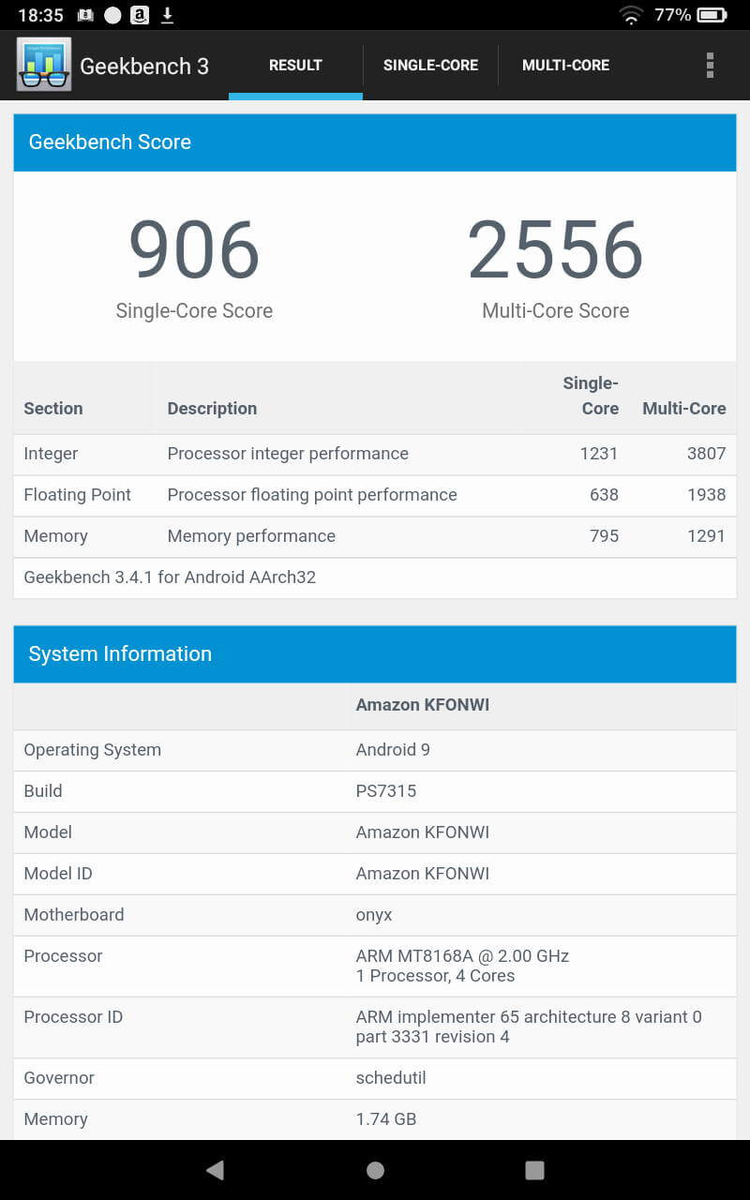The image size is (750, 1200).
Task: Tap the ARM implementer 65 architecture value
Action: [x=529, y=1027]
